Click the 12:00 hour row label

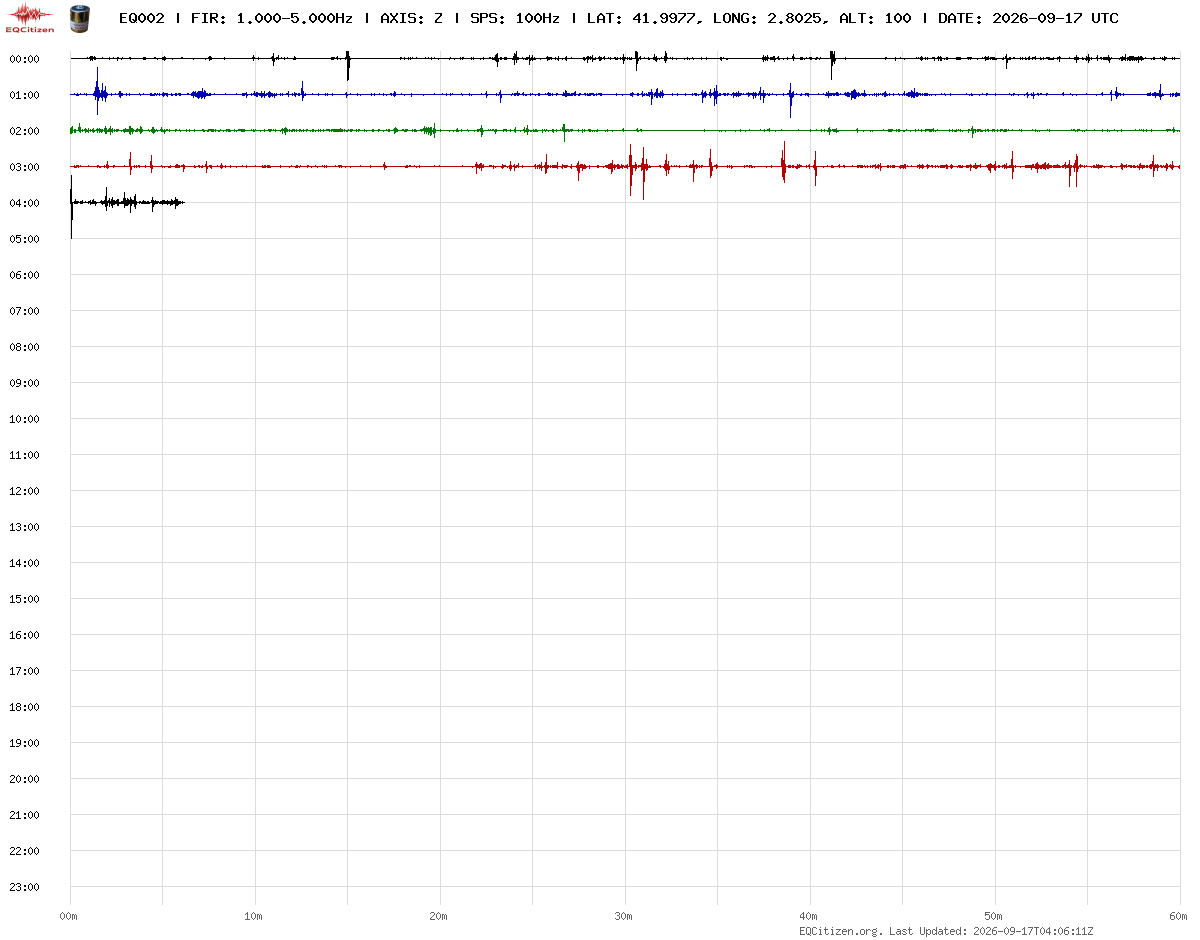(x=24, y=491)
